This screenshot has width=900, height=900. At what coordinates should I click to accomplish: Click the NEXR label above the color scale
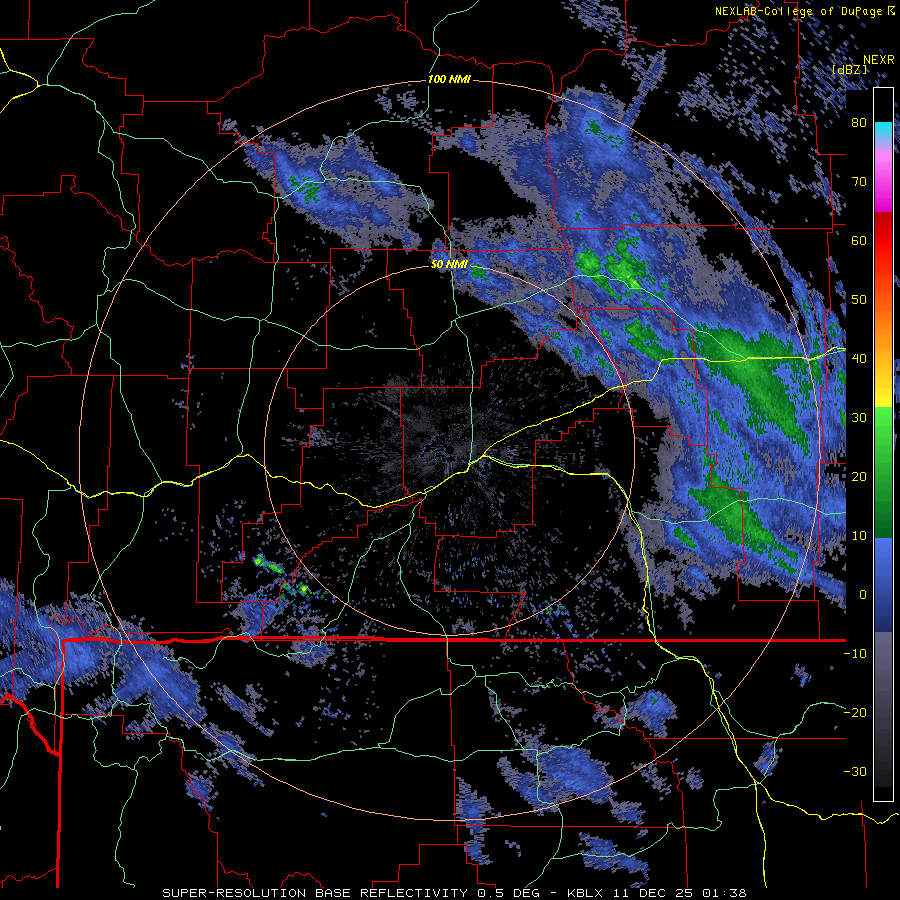pos(879,60)
